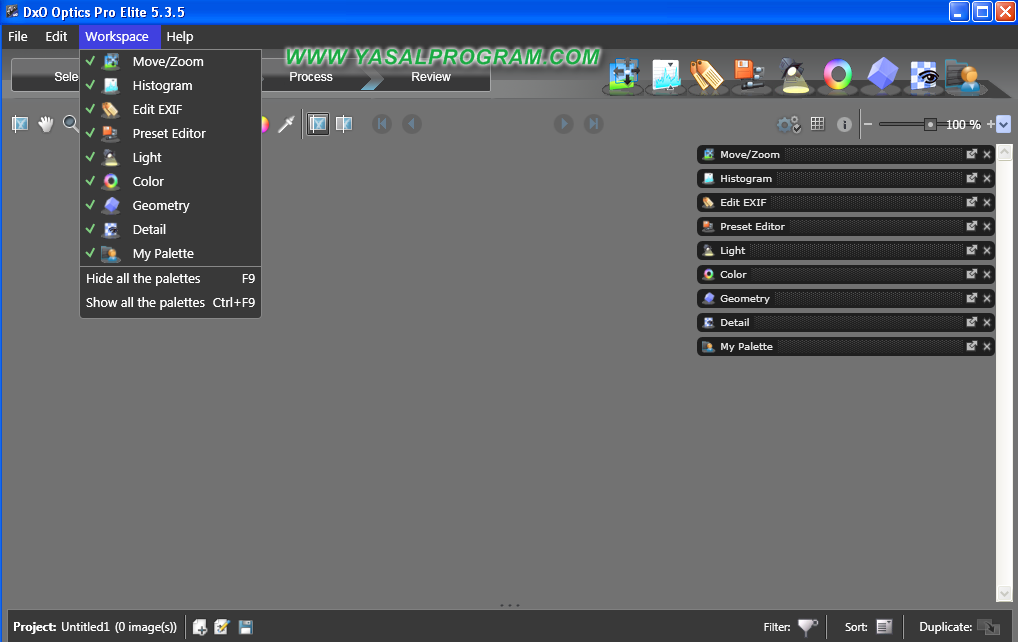This screenshot has height=642, width=1018.
Task: Click the rainbow Color ring dock icon
Action: click(x=837, y=75)
